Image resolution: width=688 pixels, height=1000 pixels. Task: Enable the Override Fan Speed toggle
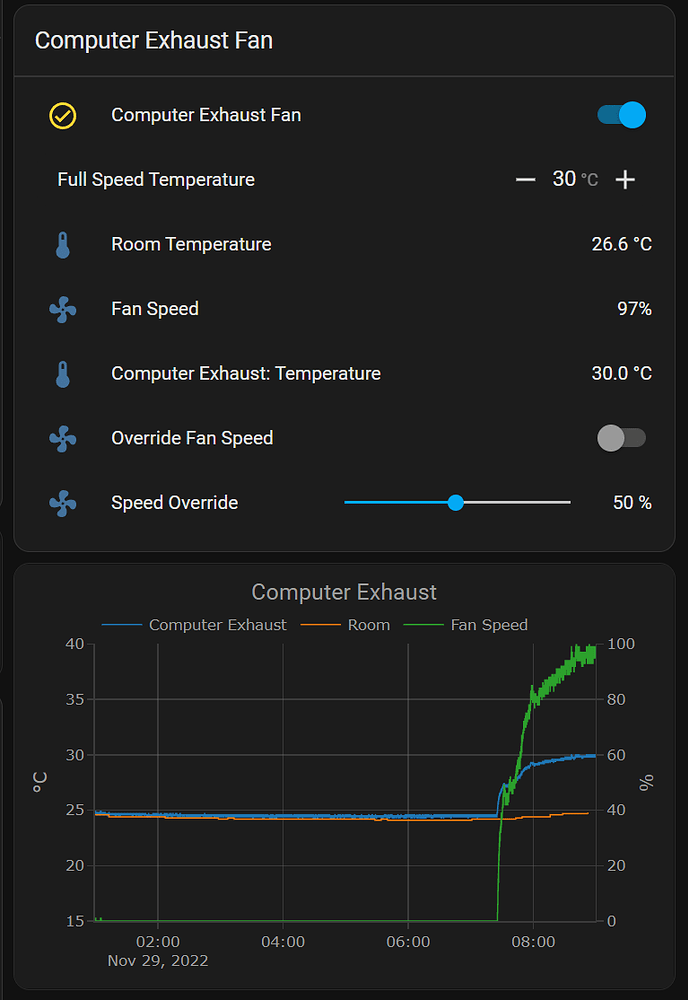(621, 438)
